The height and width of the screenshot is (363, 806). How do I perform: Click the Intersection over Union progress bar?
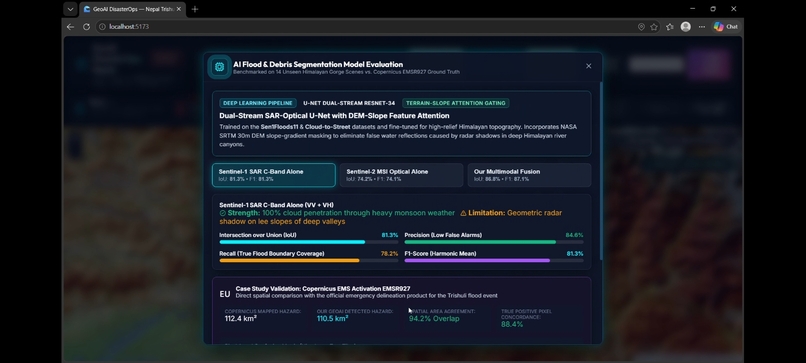pos(308,242)
